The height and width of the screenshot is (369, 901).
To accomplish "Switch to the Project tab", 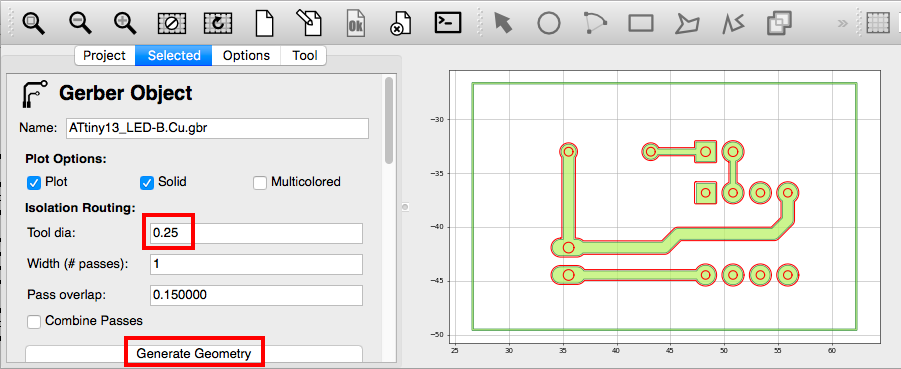I will tap(105, 56).
